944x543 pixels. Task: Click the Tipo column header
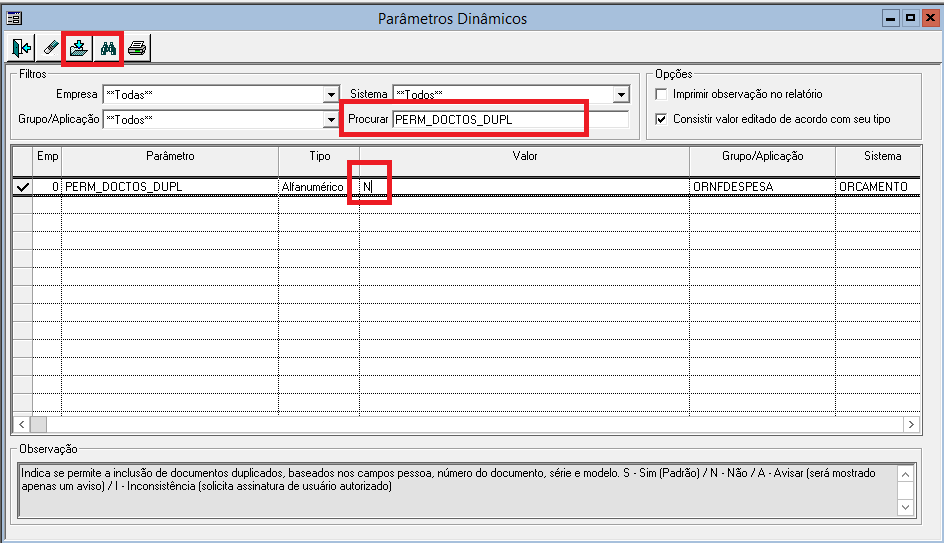click(319, 156)
